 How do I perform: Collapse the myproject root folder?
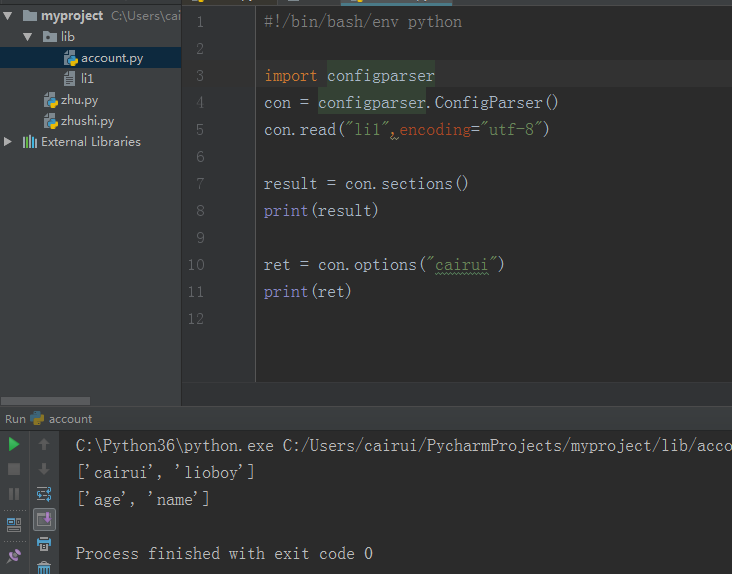(x=8, y=16)
